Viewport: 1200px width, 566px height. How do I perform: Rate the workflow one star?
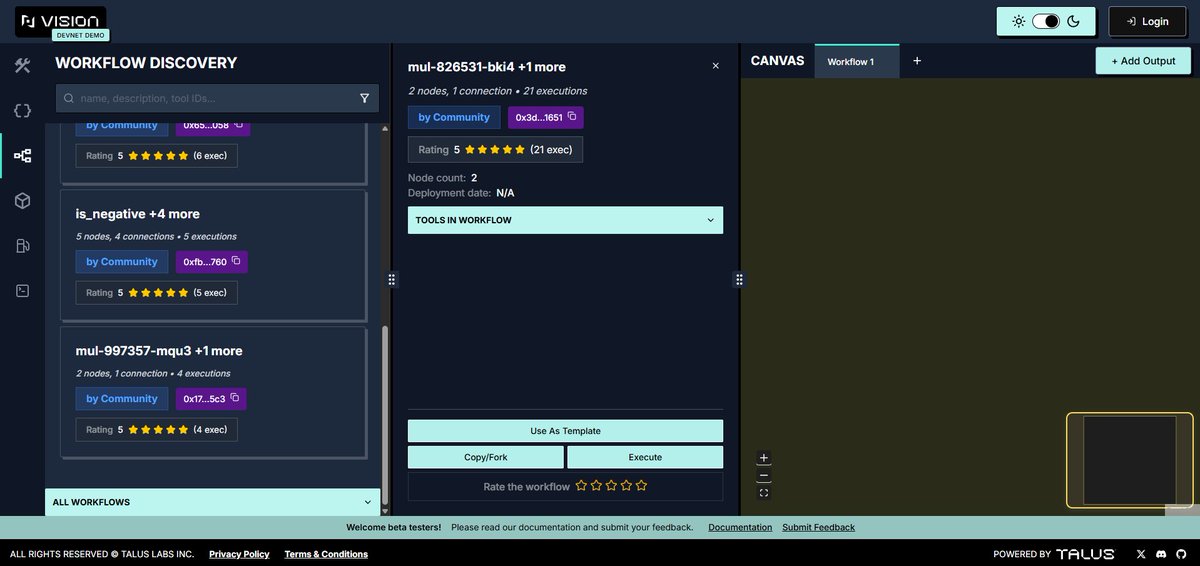pyautogui.click(x=581, y=486)
